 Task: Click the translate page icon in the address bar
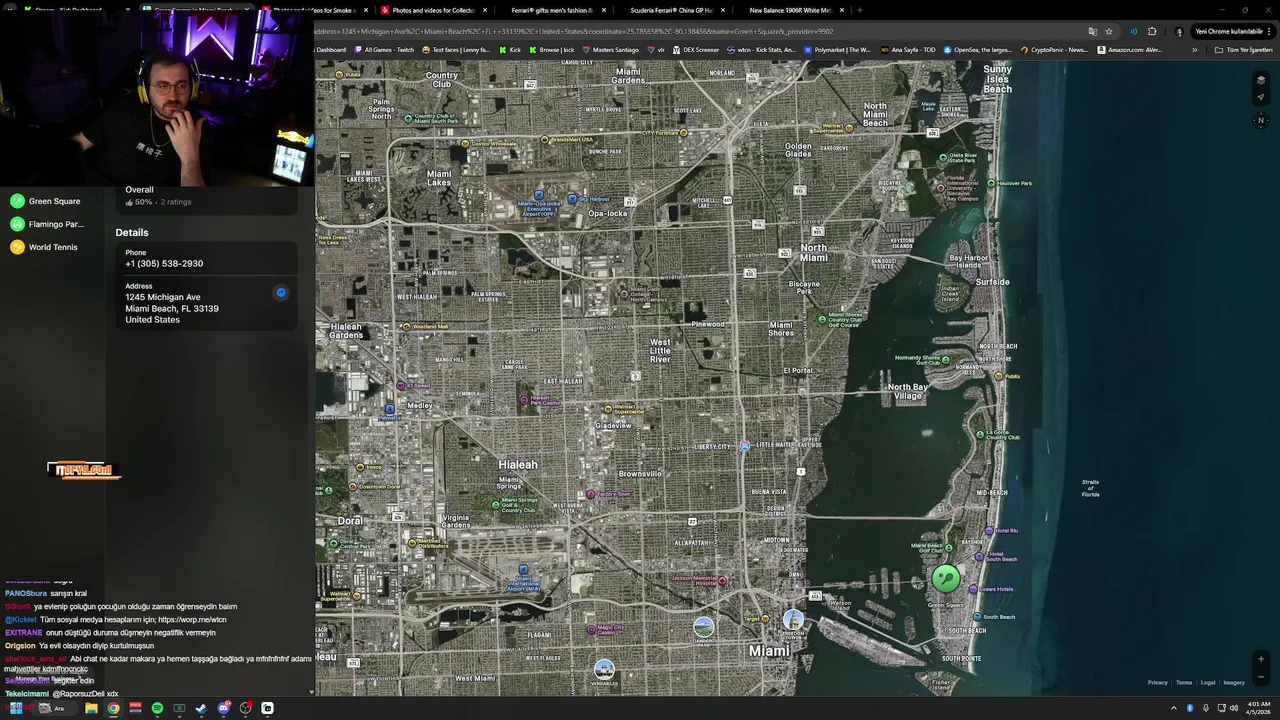1092,31
